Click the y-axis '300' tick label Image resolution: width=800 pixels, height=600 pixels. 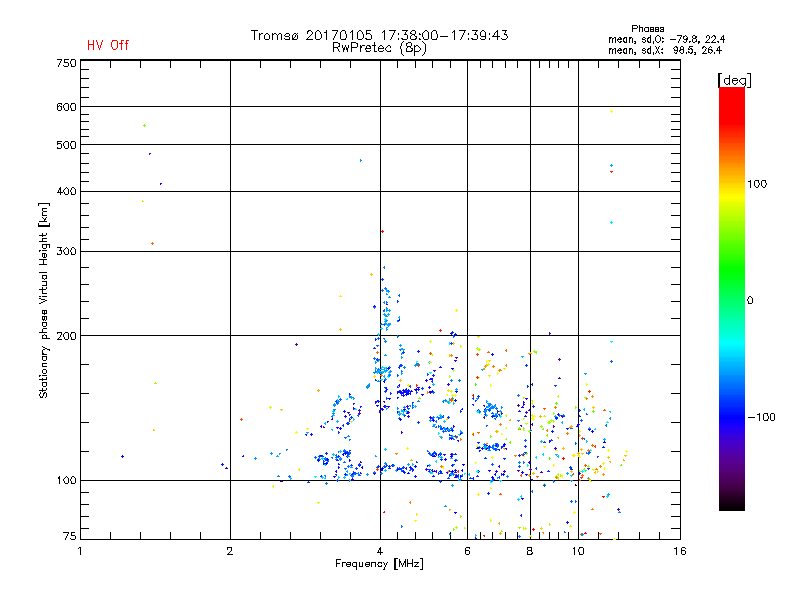point(66,252)
